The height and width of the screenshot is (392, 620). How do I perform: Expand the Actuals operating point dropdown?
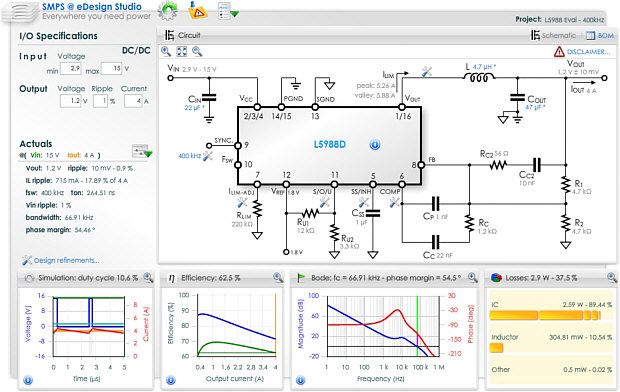click(142, 151)
